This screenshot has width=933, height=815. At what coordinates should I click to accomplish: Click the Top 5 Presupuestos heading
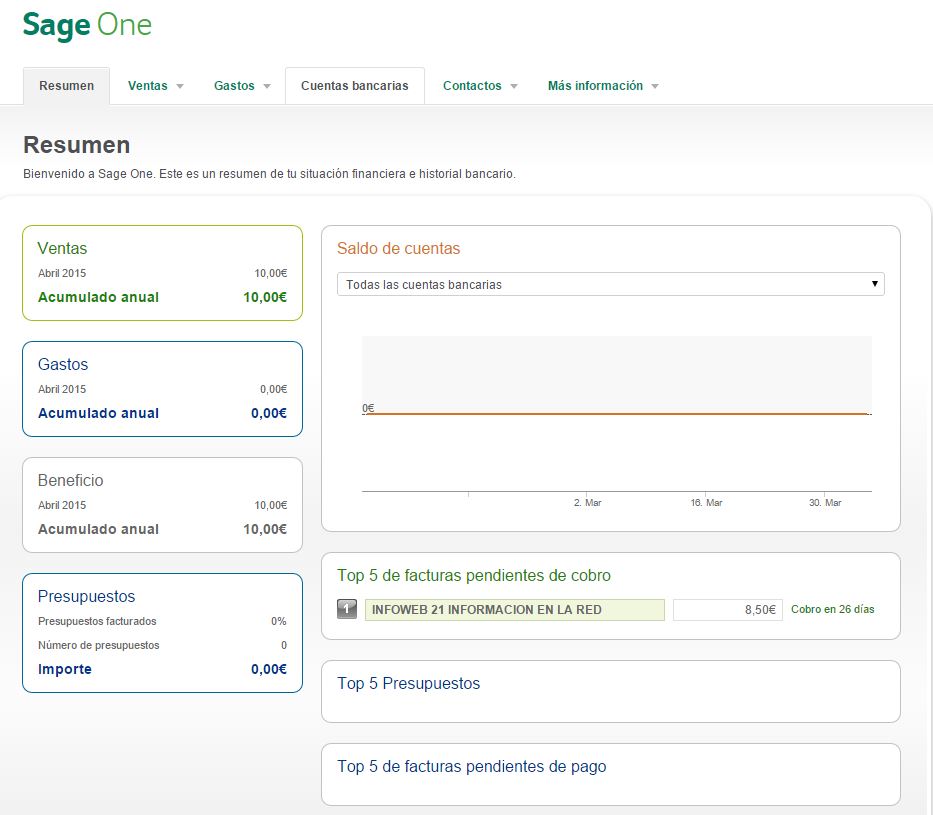[x=408, y=683]
